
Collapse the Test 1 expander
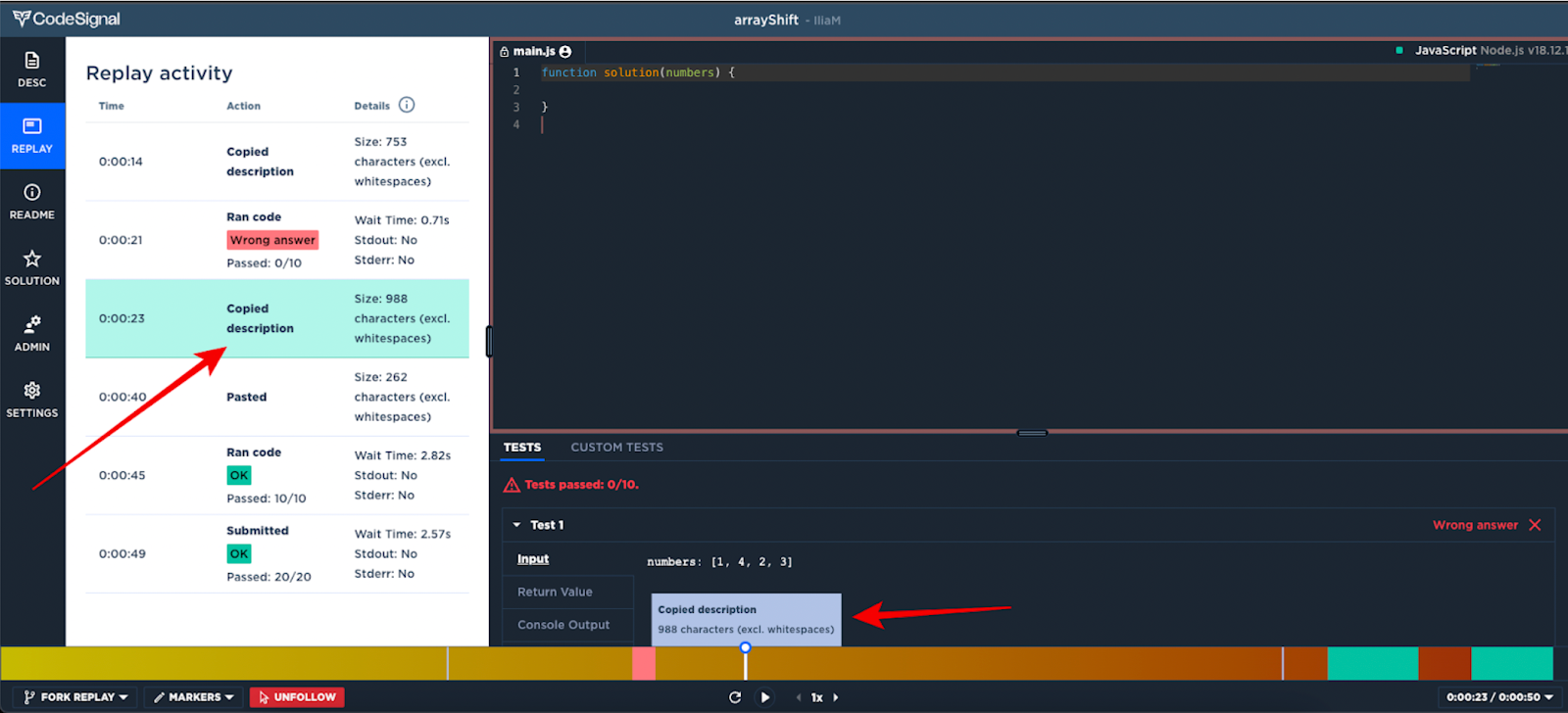pyautogui.click(x=516, y=525)
